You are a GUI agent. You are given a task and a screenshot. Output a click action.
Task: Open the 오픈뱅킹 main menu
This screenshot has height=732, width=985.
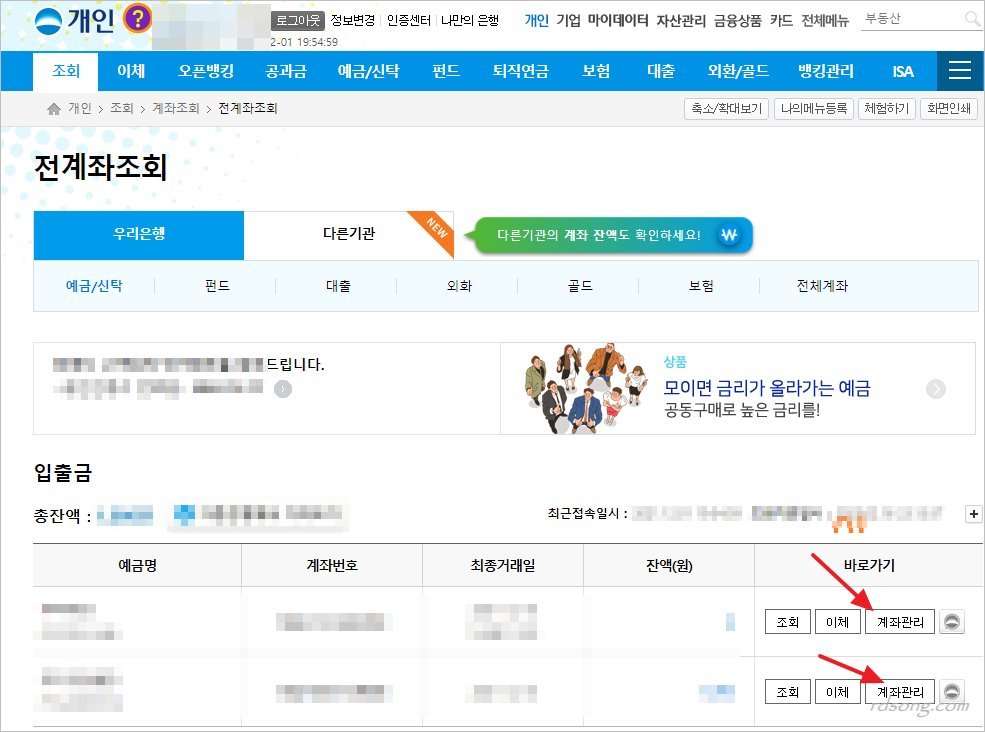pyautogui.click(x=206, y=72)
